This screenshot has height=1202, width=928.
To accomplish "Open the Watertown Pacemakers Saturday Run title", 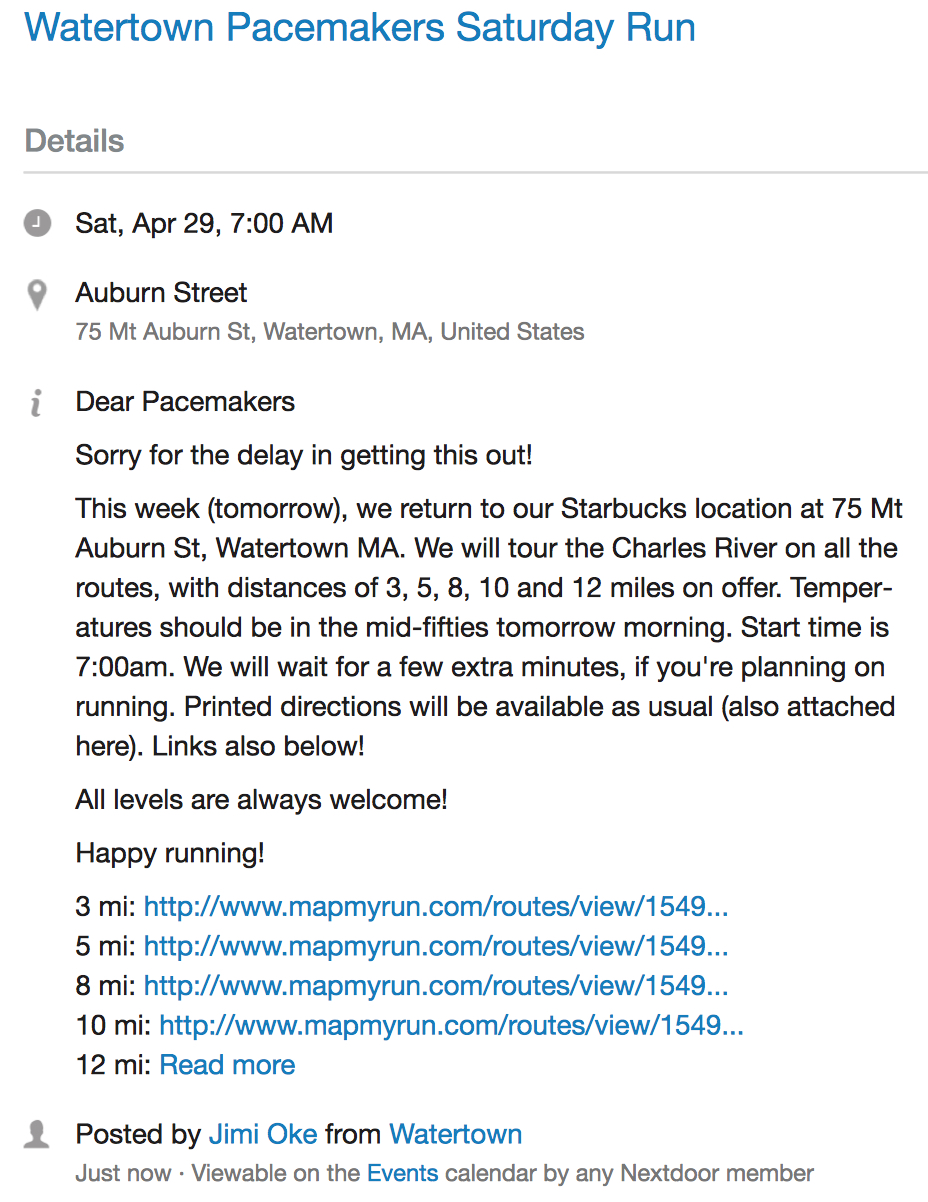I will (x=360, y=27).
